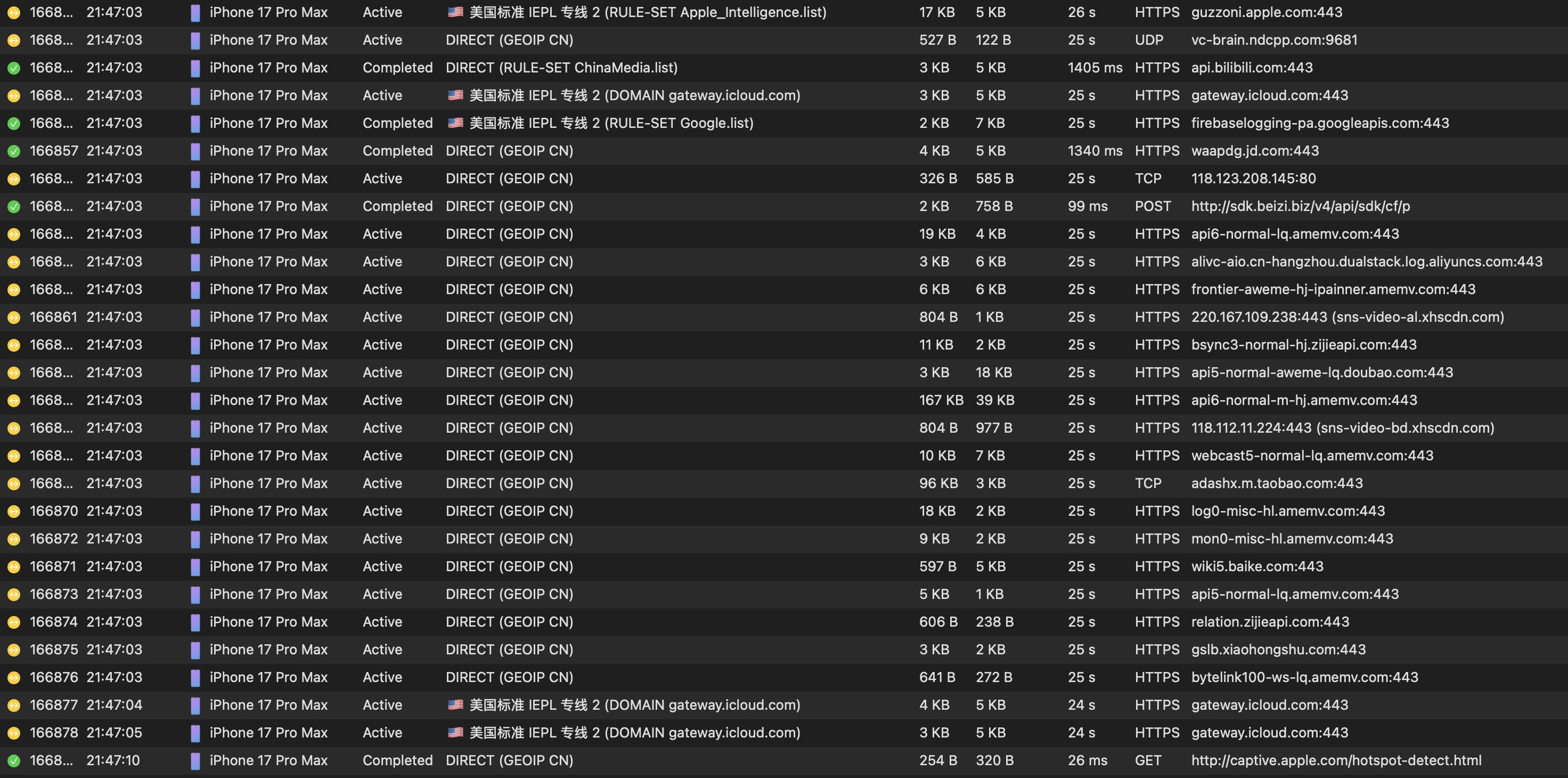Viewport: 1568px width, 778px height.
Task: Click iPhone device icon in wiki5.baike.com row
Action: pos(195,567)
